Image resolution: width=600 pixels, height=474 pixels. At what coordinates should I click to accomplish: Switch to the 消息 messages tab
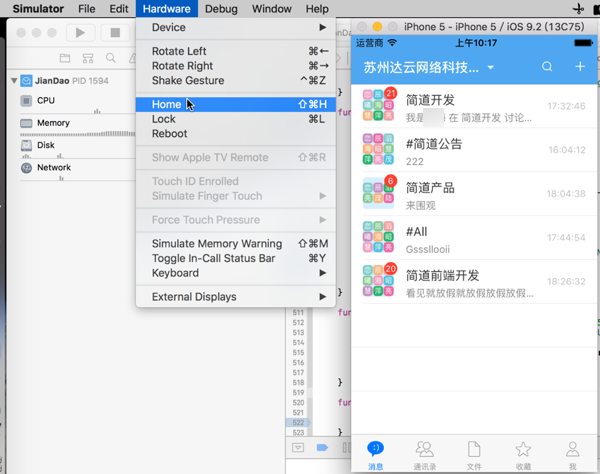pyautogui.click(x=375, y=455)
